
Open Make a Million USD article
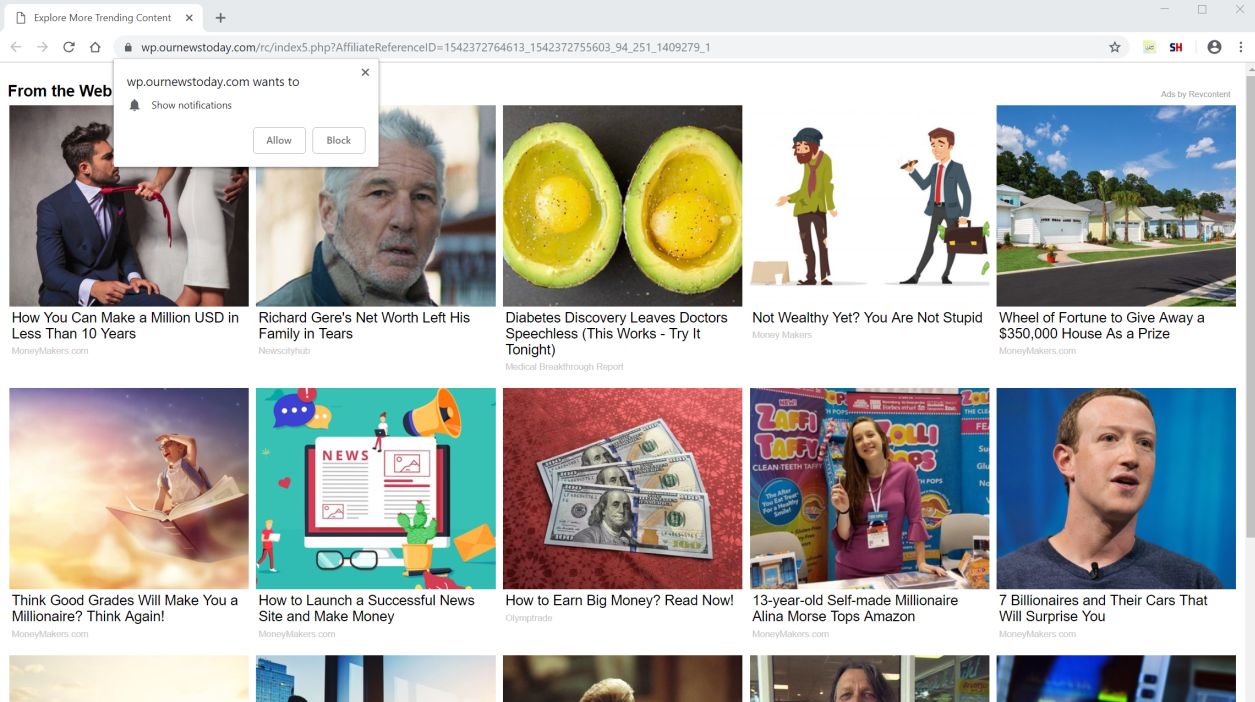125,325
